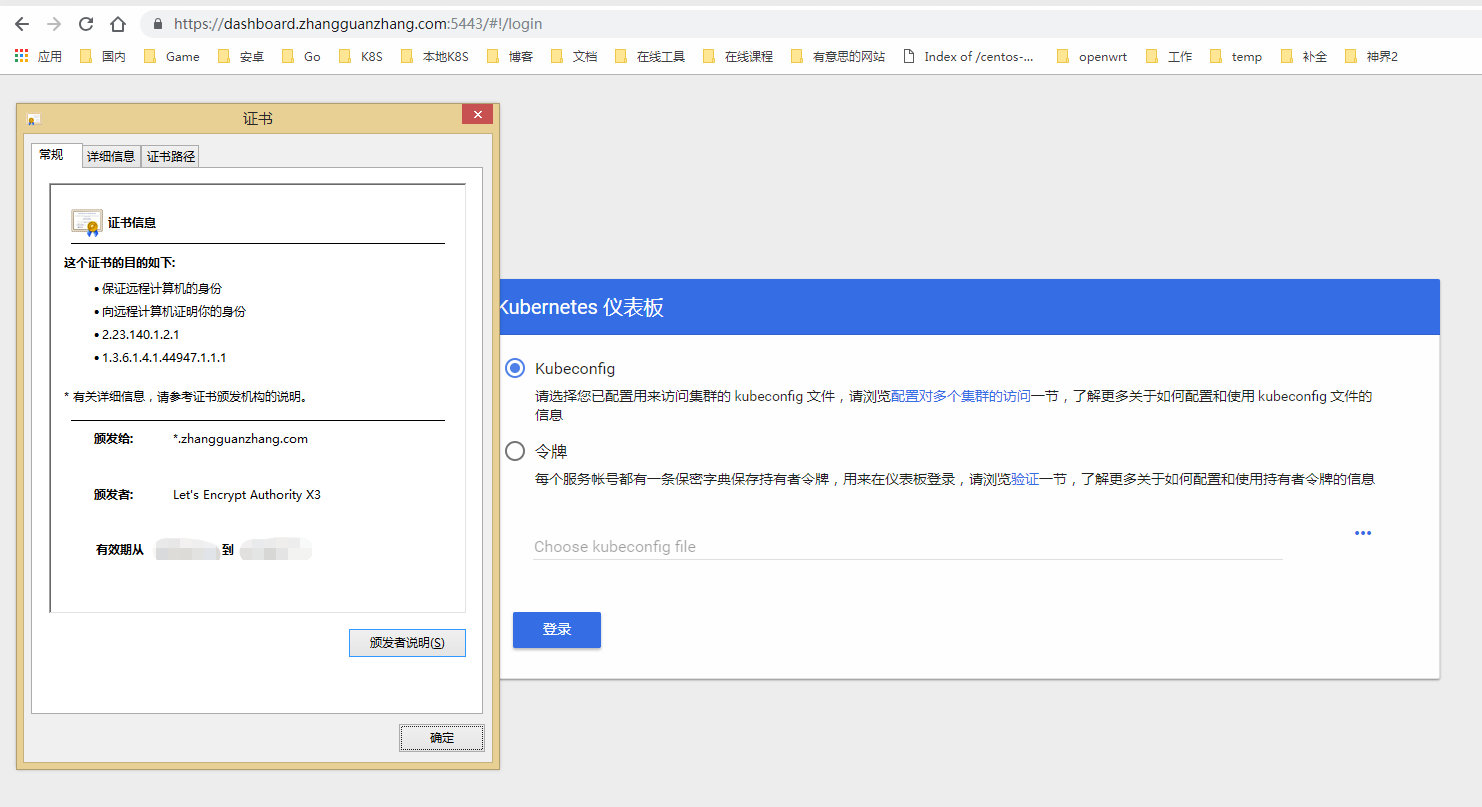Open the 神界2 bookmark folder
1482x807 pixels.
pyautogui.click(x=1371, y=57)
